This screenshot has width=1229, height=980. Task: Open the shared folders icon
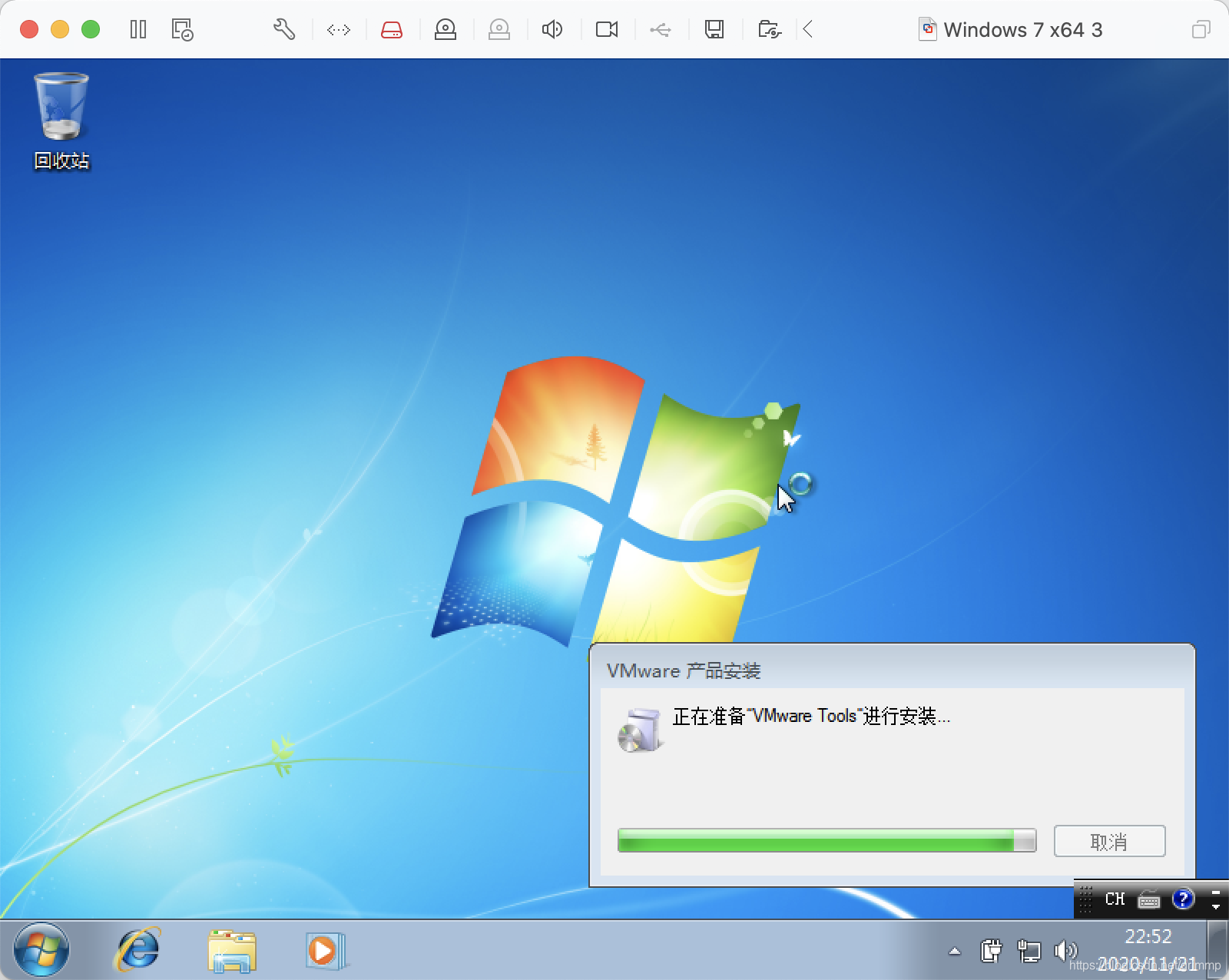pos(769,30)
